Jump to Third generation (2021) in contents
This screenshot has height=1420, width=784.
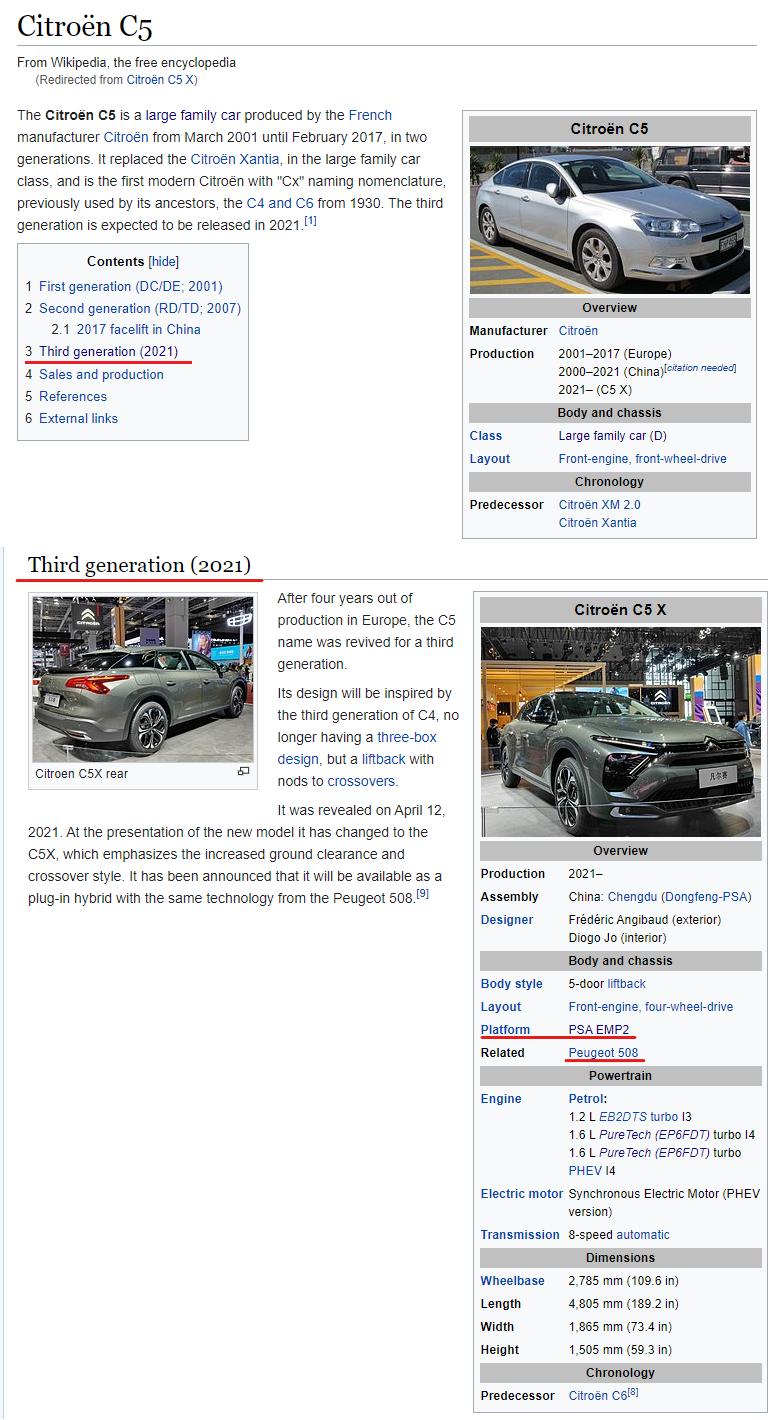coord(108,351)
